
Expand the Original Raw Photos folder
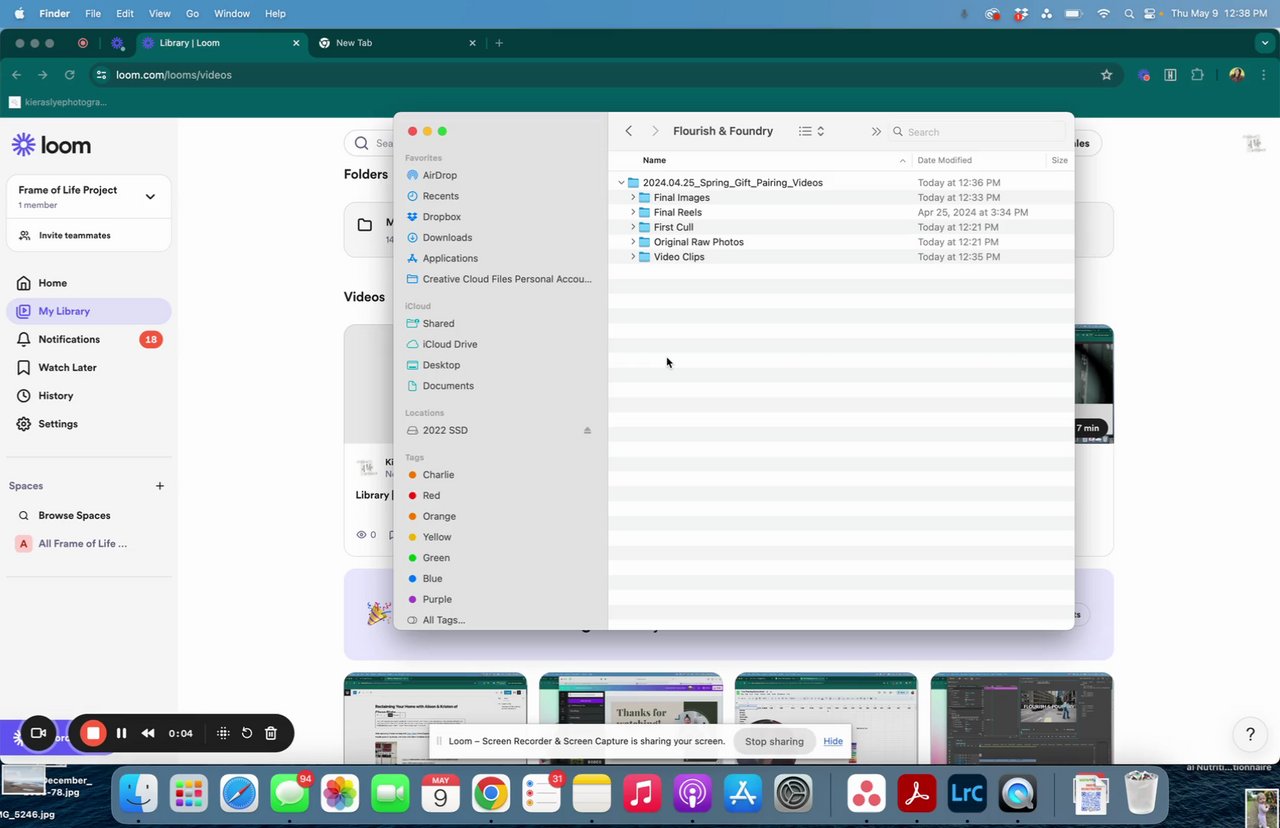point(633,242)
